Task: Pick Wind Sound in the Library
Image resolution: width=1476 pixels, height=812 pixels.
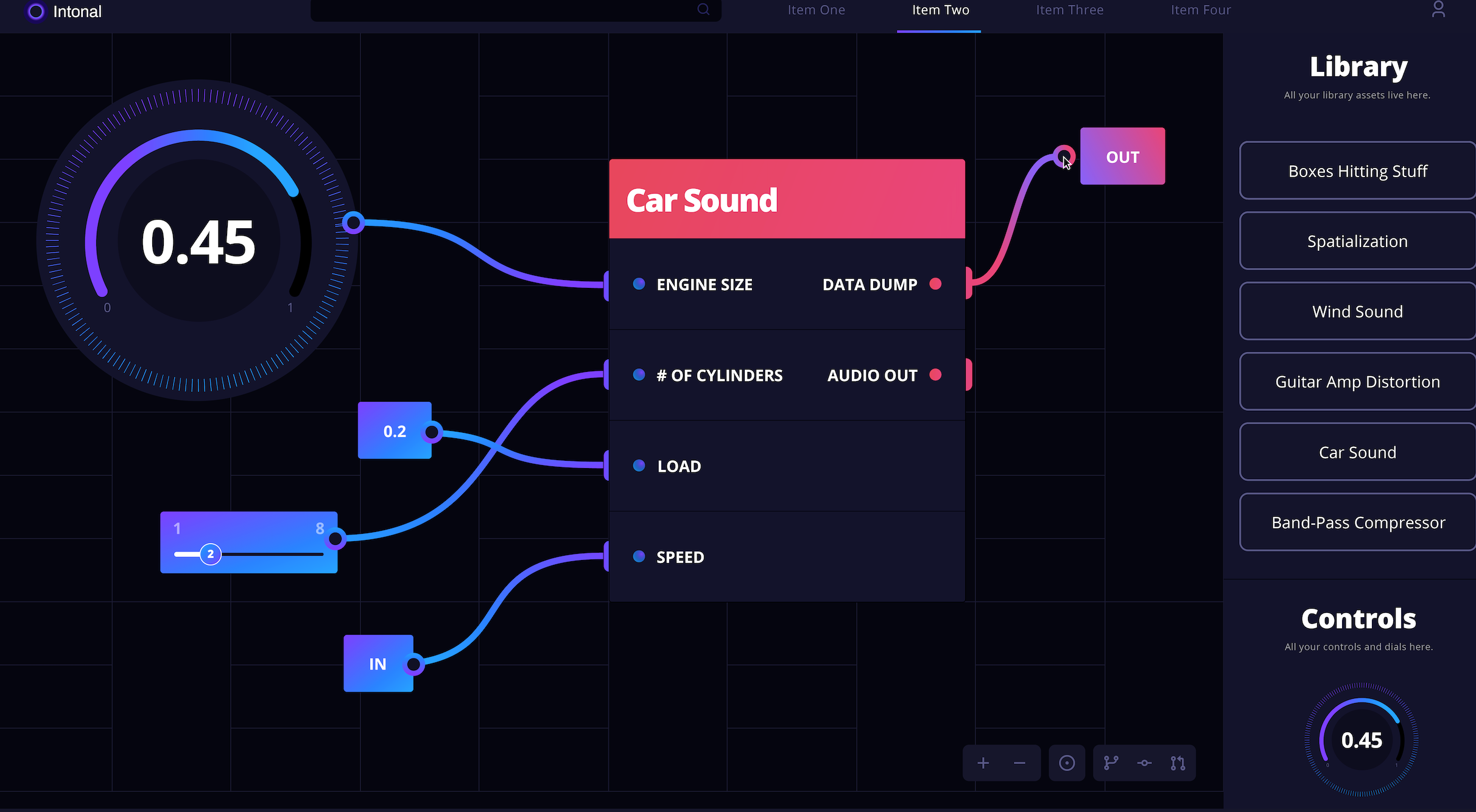Action: click(1357, 312)
